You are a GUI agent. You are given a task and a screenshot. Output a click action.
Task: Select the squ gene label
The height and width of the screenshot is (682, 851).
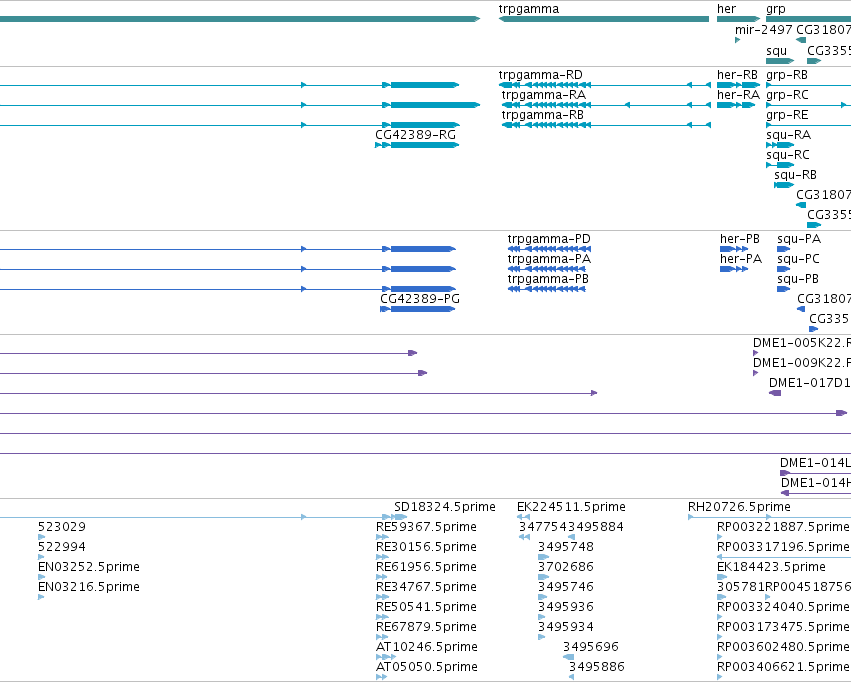pos(777,51)
